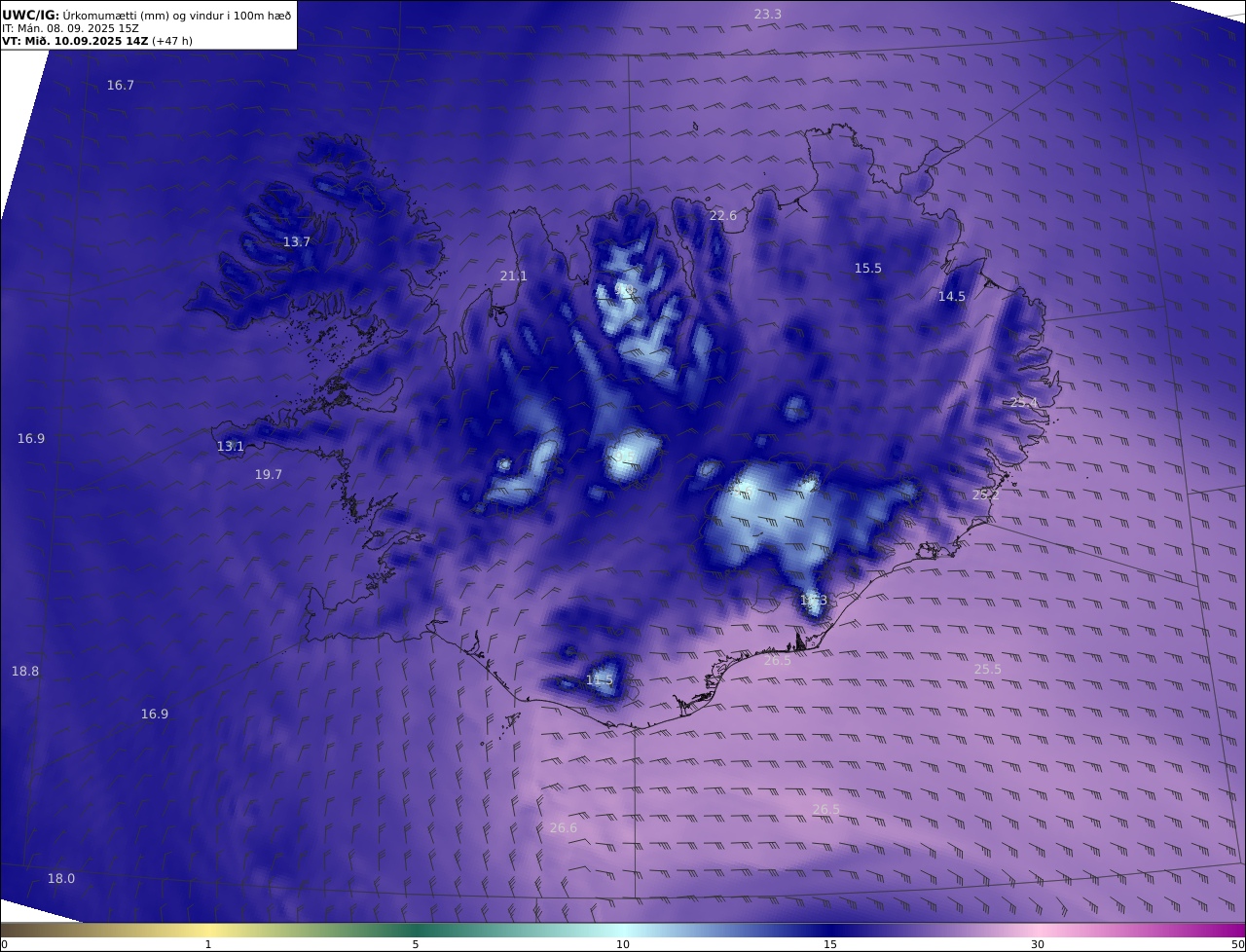The image size is (1246, 952).
Task: Click the 25.4 value label
Action: [1023, 403]
